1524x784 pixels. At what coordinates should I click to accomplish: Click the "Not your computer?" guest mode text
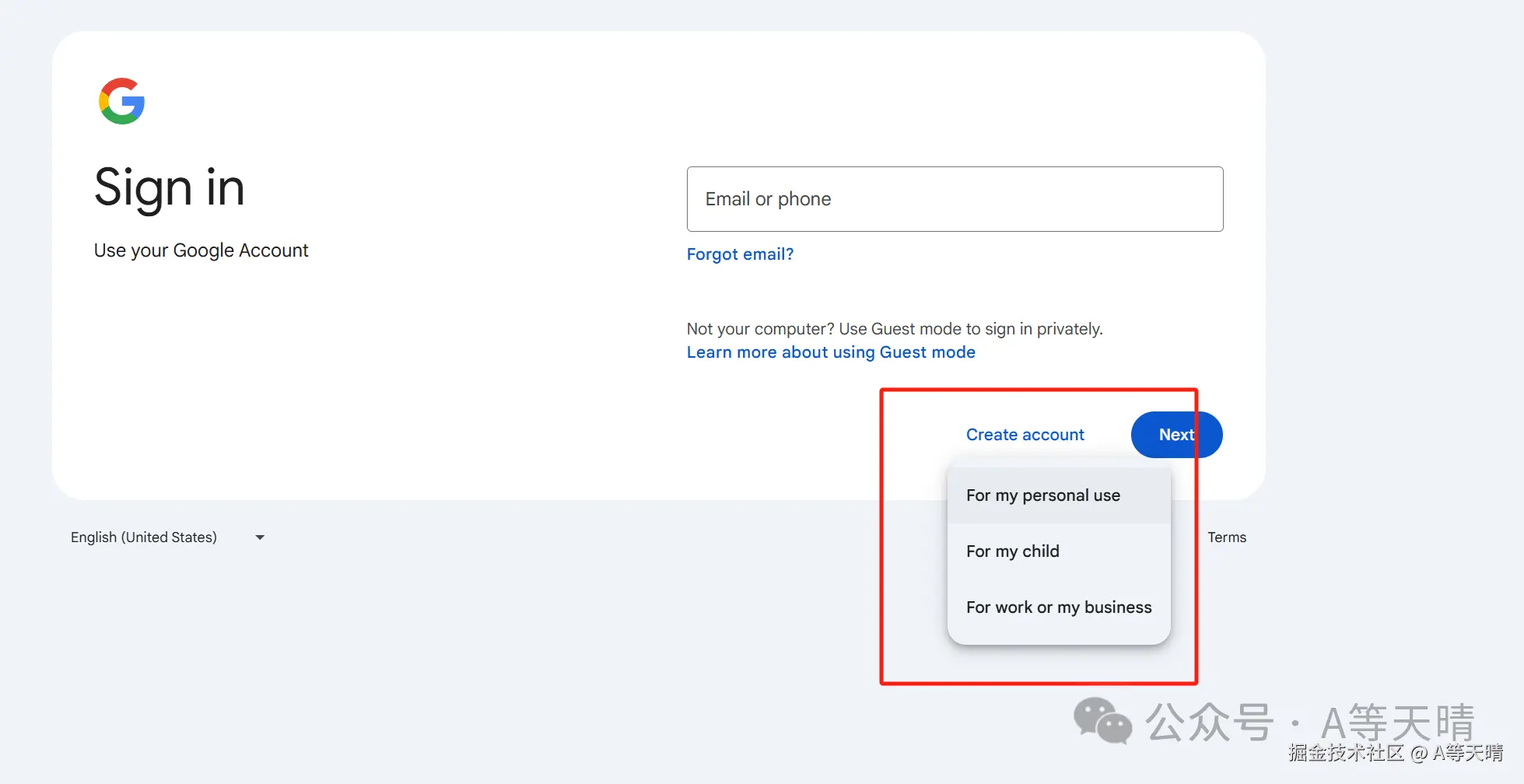[x=894, y=329]
